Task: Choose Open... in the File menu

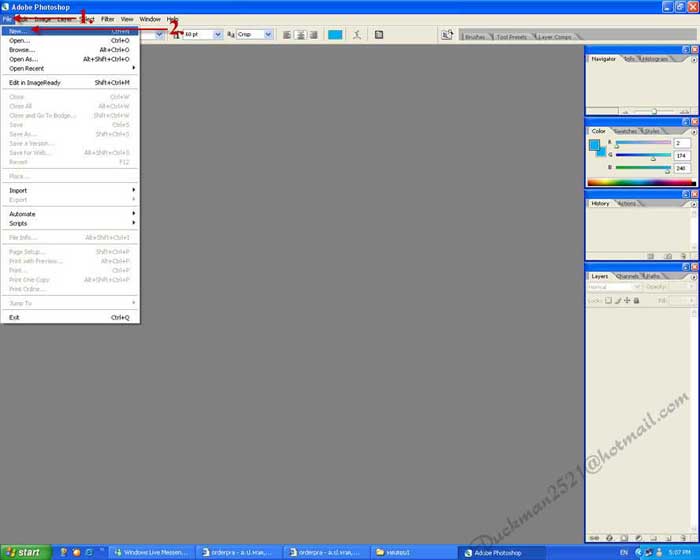Action: 70,41
